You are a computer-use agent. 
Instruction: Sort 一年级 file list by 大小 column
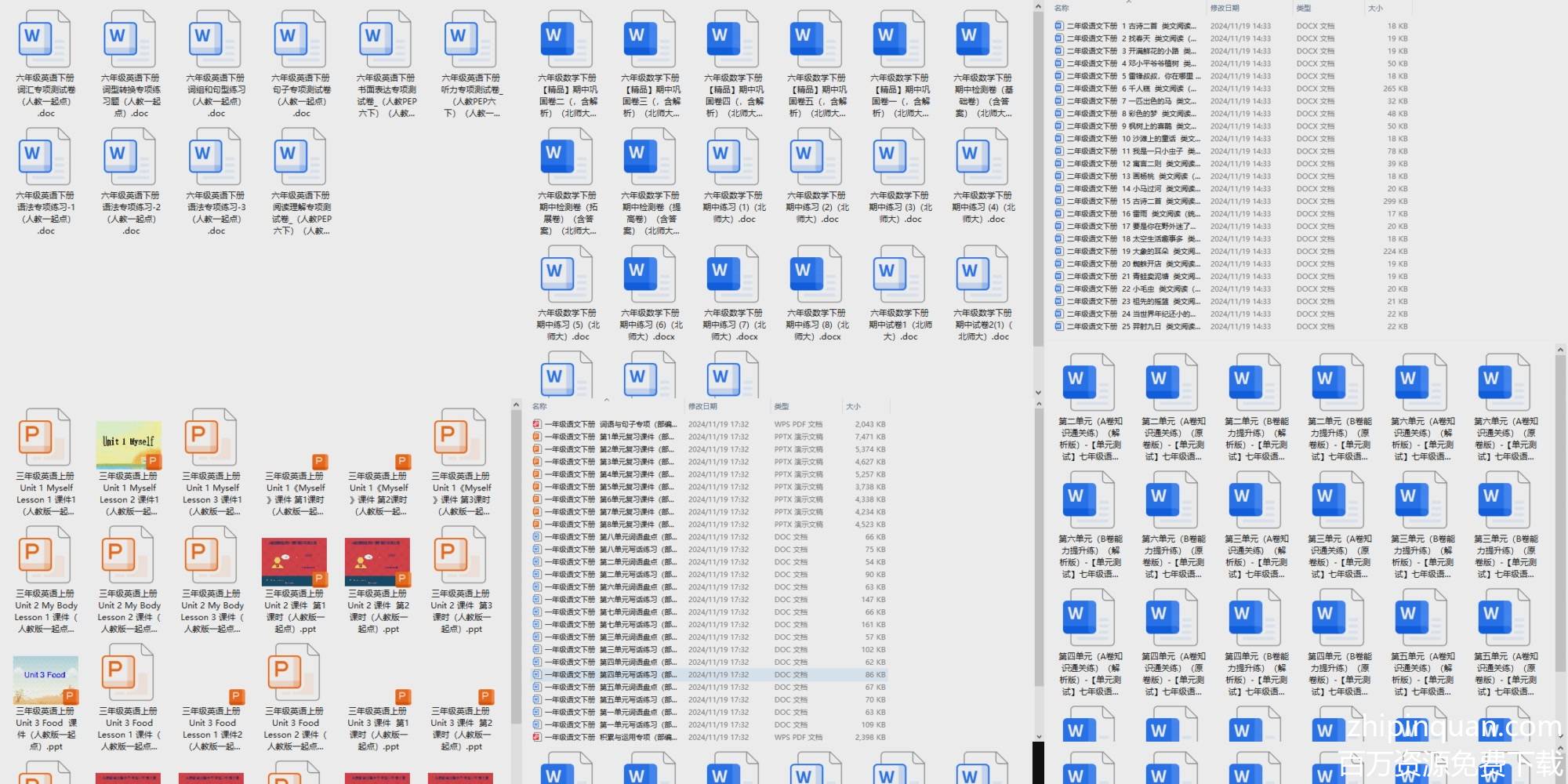853,406
